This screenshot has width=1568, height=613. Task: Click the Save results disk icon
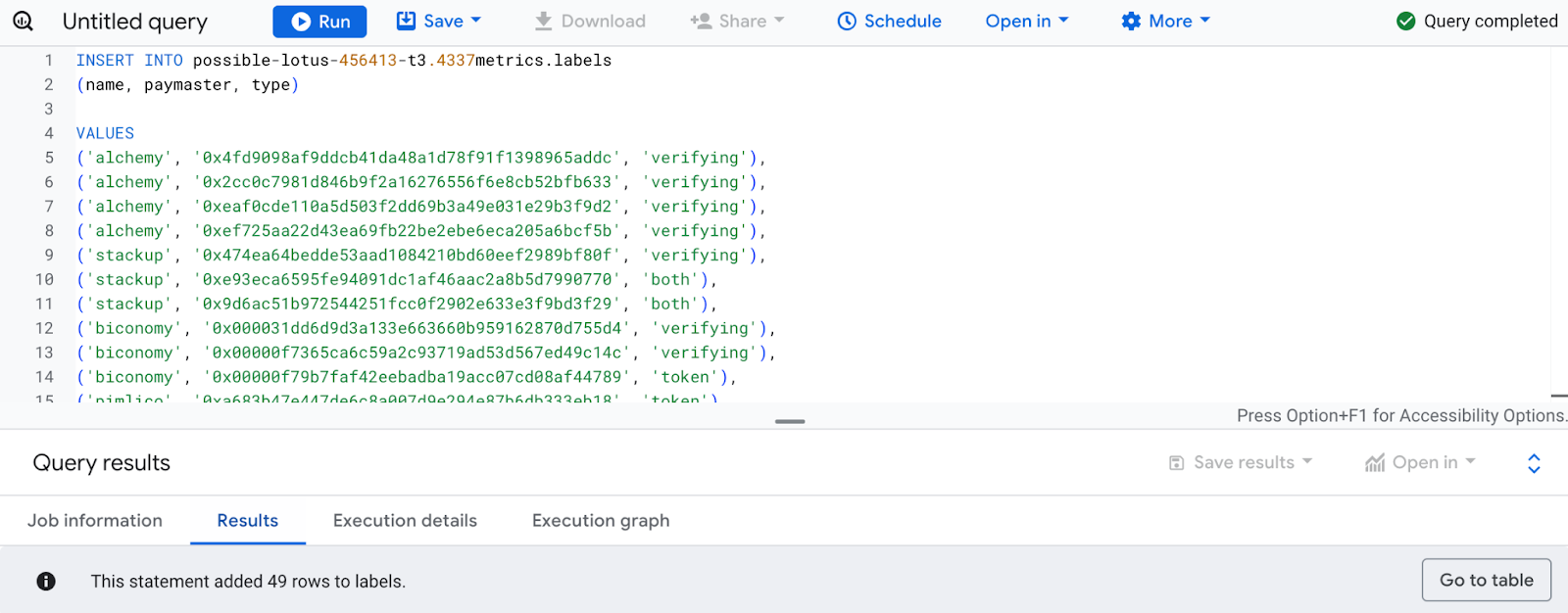coord(1177,463)
